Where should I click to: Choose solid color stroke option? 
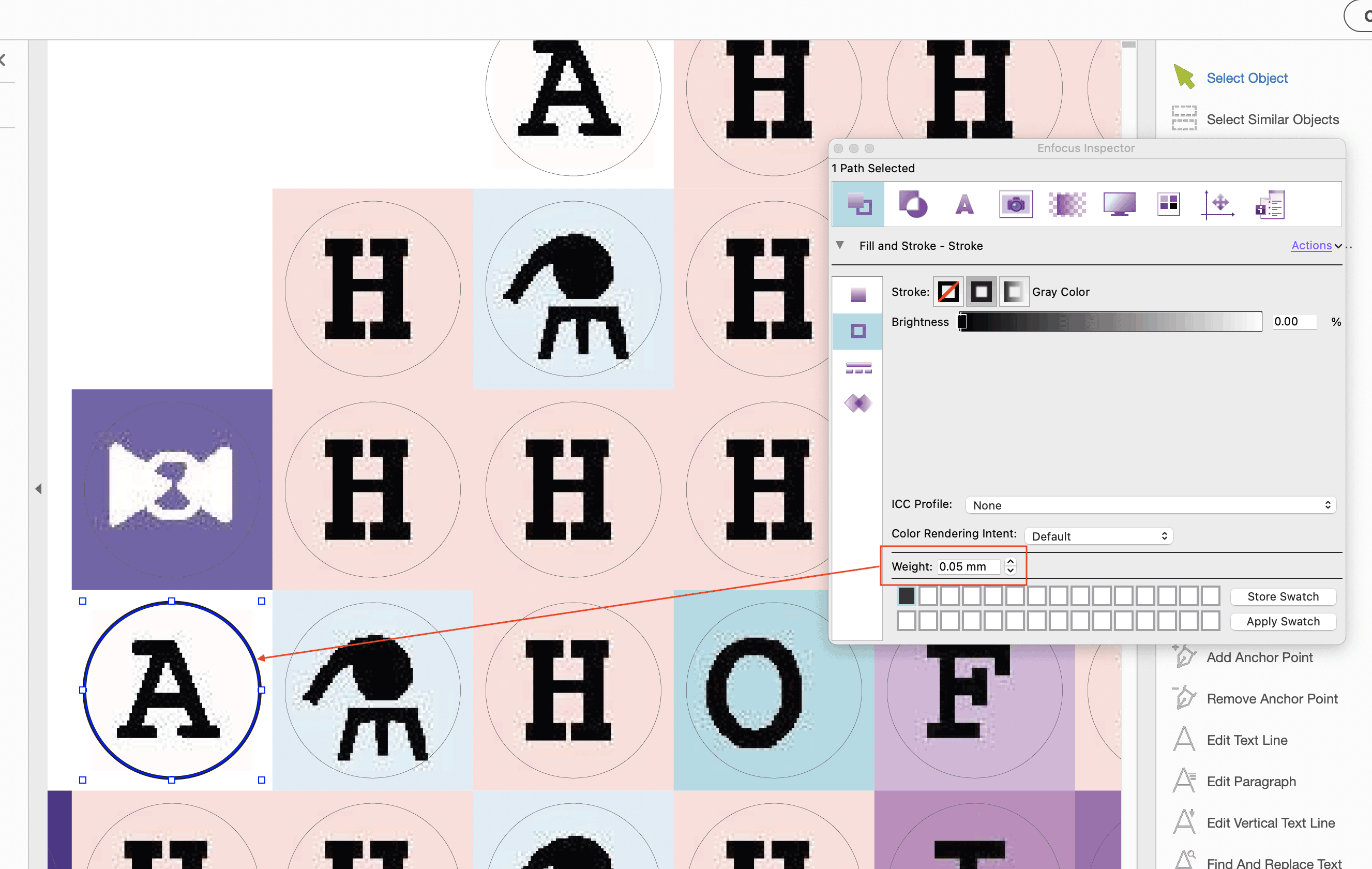pyautogui.click(x=981, y=292)
